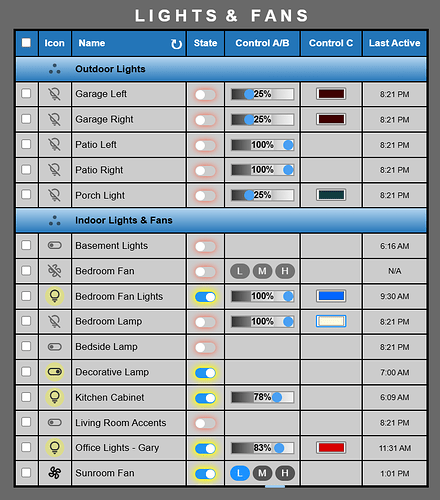
Task: Turn off the Kitchen Cabinet state toggle
Action: coord(205,398)
